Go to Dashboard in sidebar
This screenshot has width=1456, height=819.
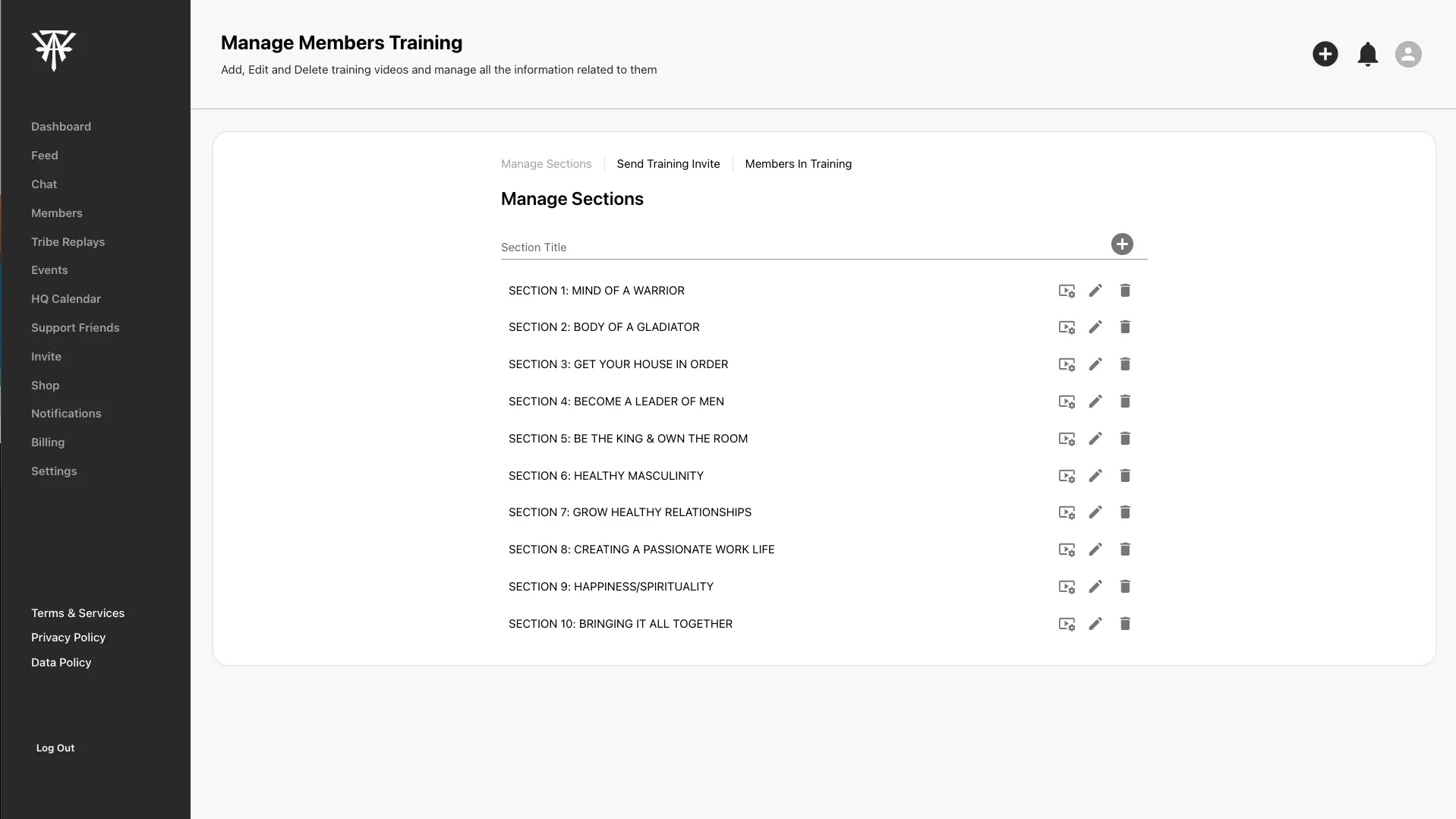tap(61, 127)
